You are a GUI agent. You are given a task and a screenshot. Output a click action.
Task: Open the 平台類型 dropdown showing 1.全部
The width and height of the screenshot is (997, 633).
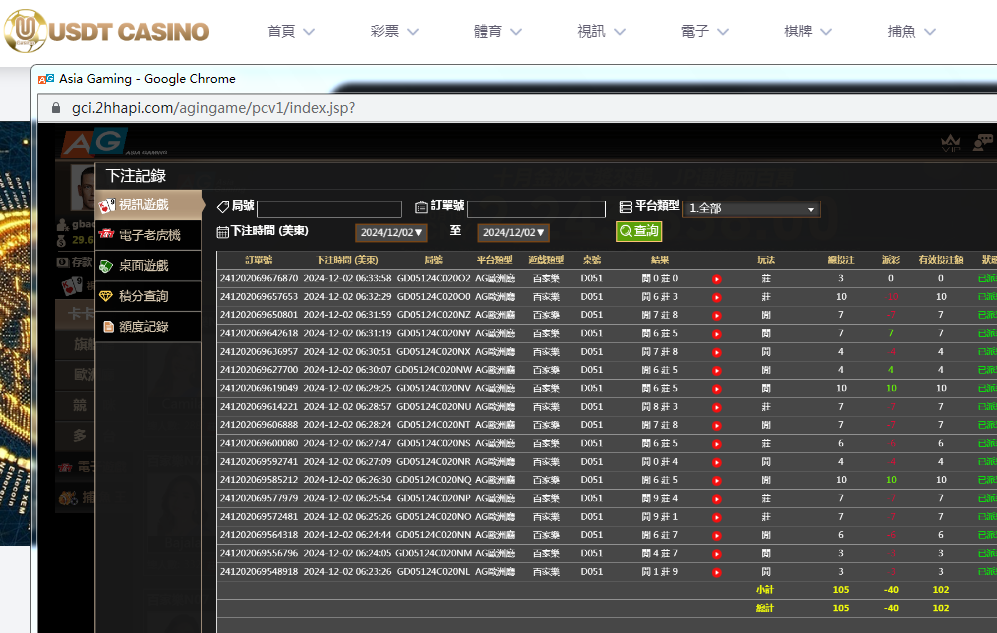(750, 209)
